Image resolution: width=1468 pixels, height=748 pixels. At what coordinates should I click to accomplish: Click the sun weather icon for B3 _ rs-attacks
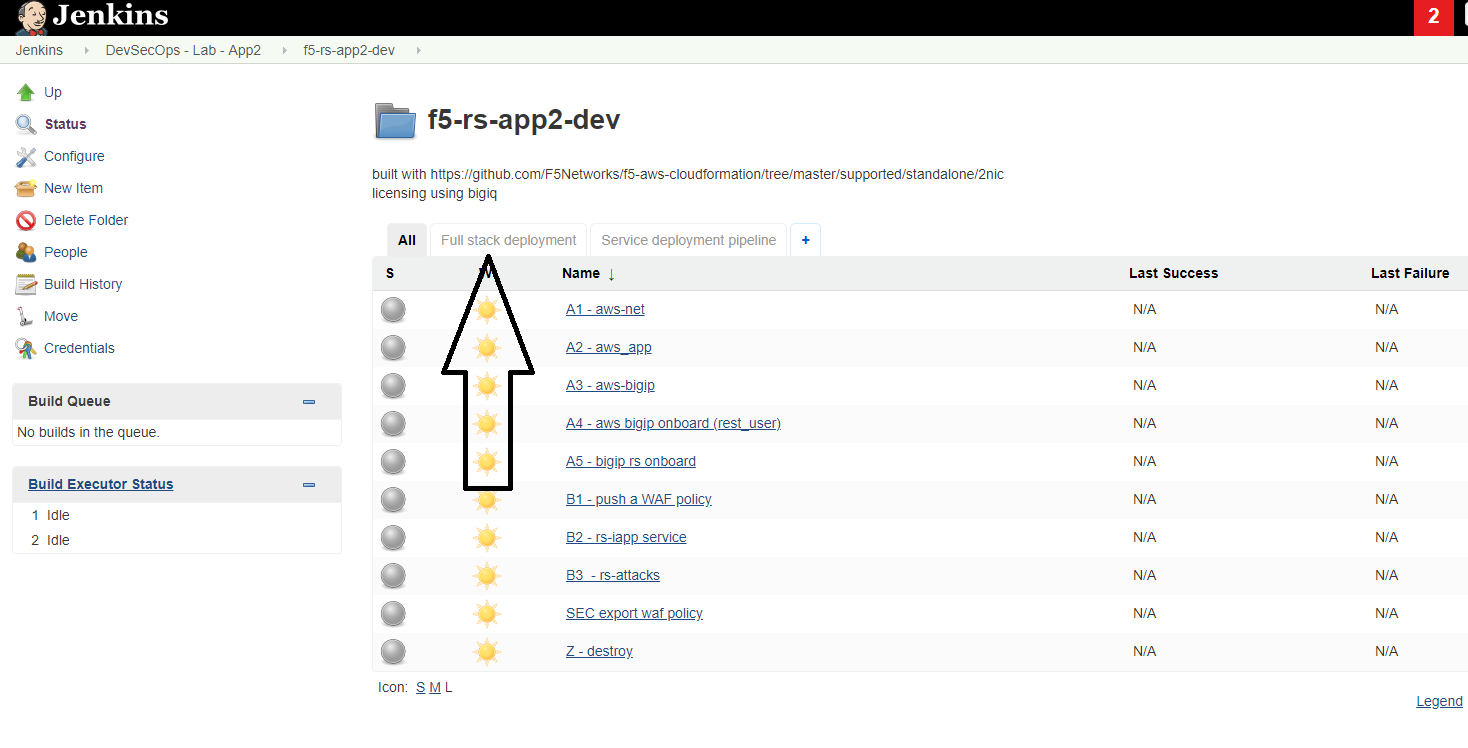point(487,575)
